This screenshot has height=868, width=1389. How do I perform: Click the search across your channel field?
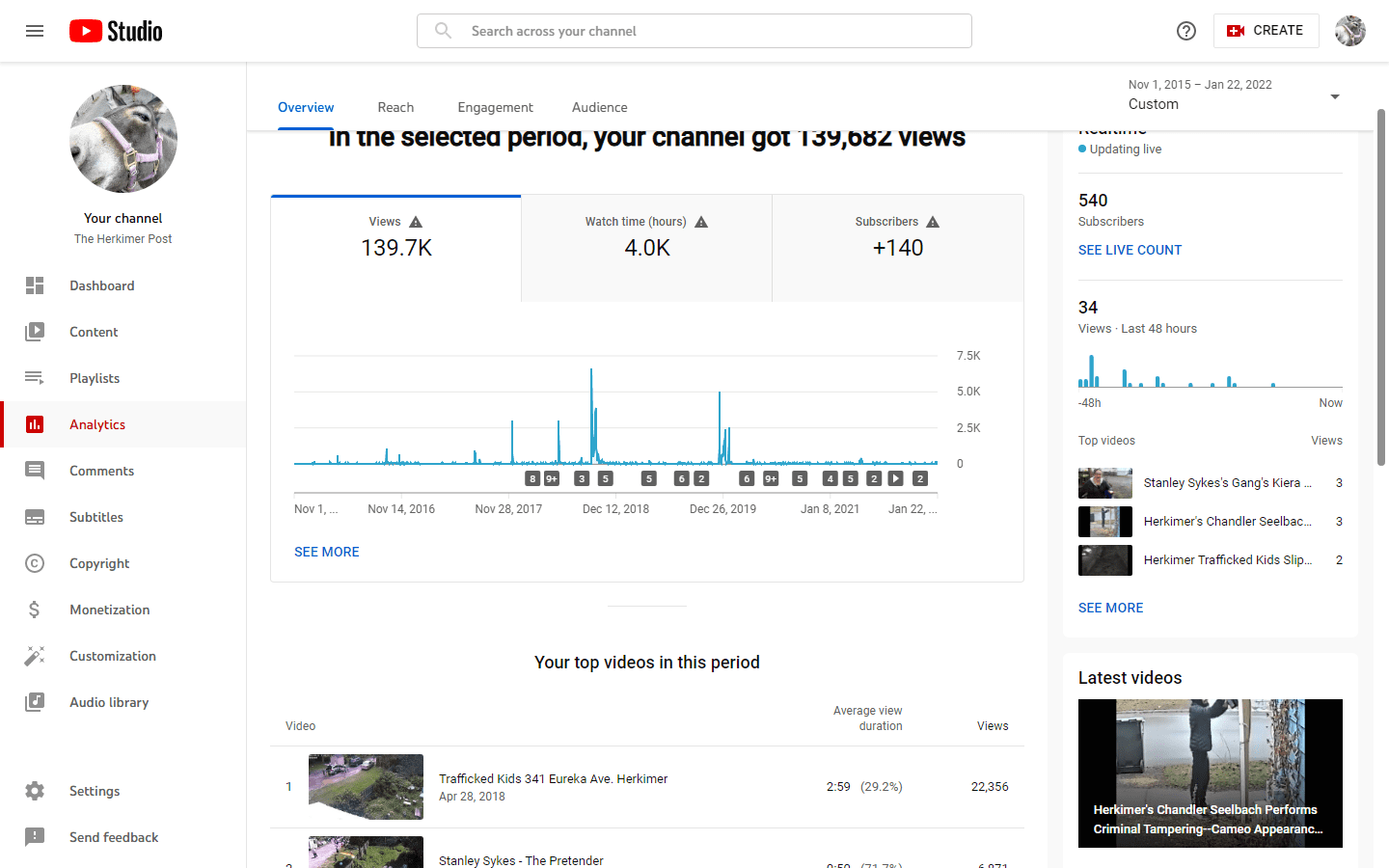coord(694,31)
